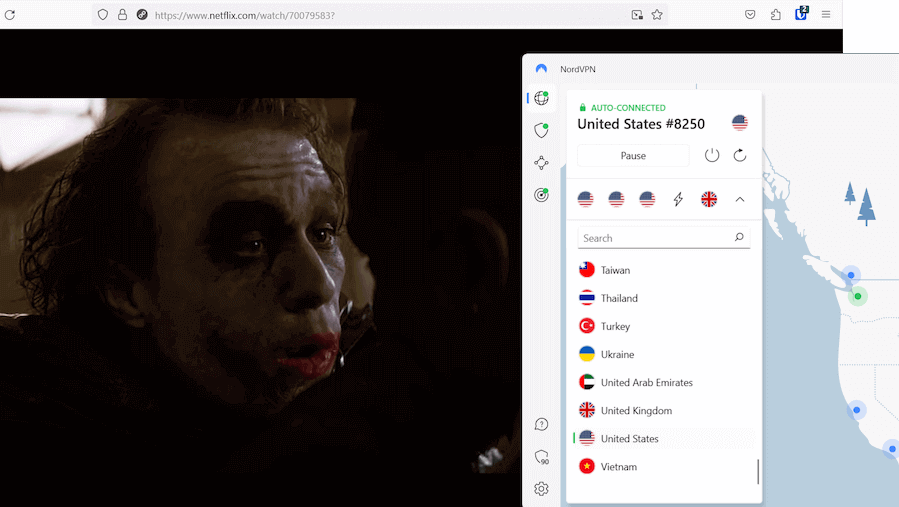
Task: Select the recent UK flag connection
Action: click(x=709, y=199)
